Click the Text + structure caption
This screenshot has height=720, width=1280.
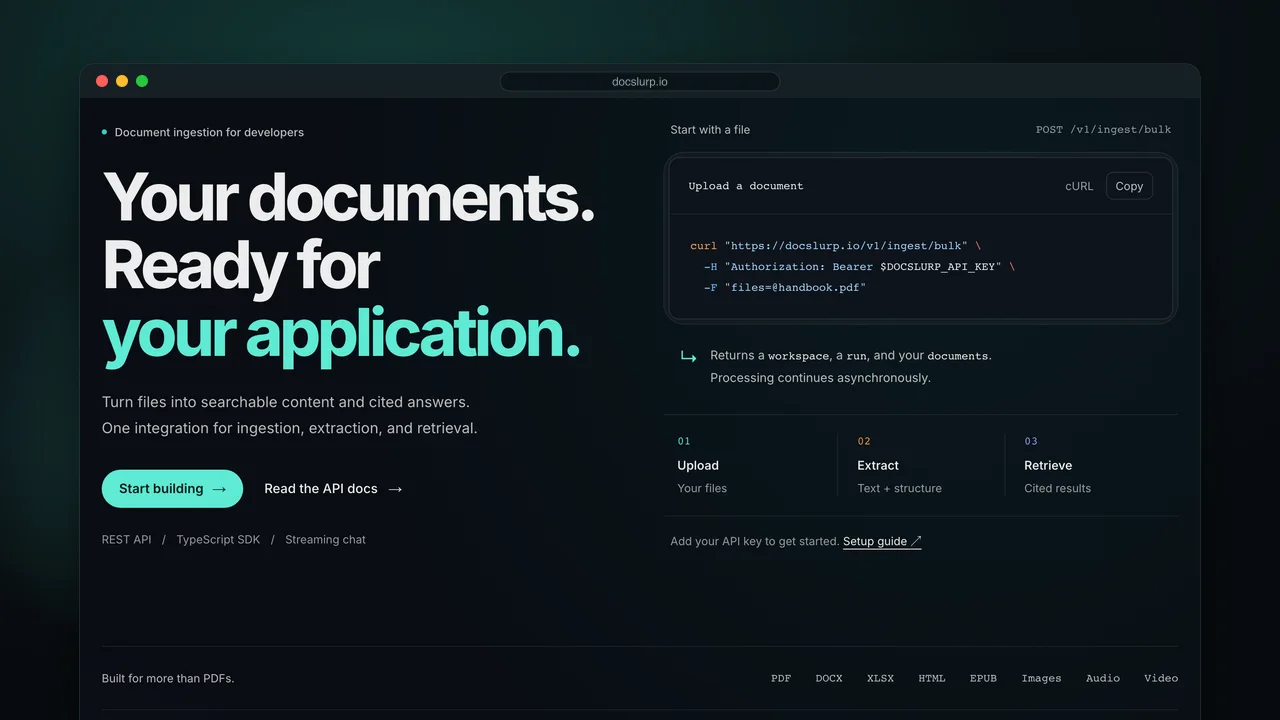pyautogui.click(x=899, y=489)
